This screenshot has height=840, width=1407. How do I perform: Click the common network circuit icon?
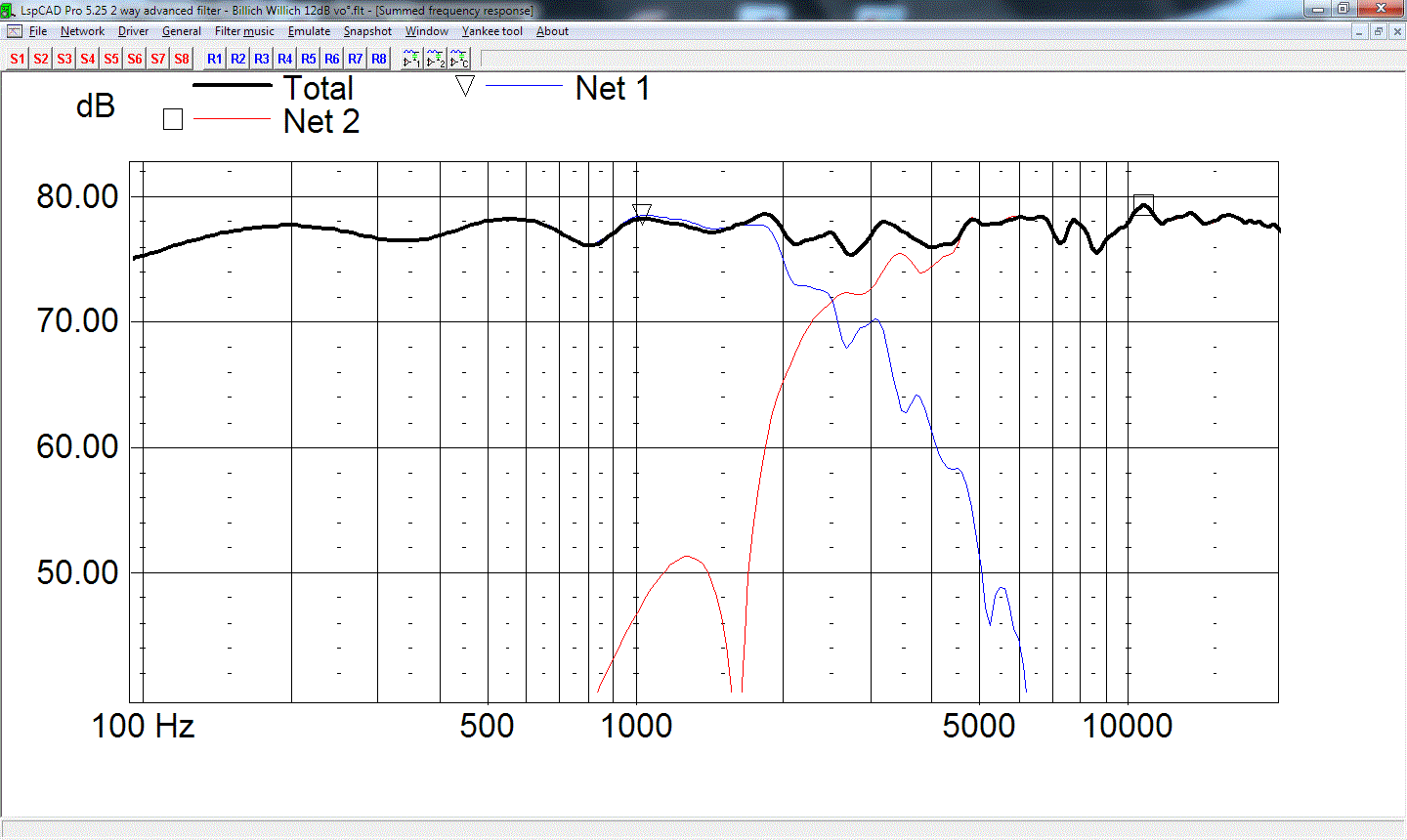[x=460, y=59]
